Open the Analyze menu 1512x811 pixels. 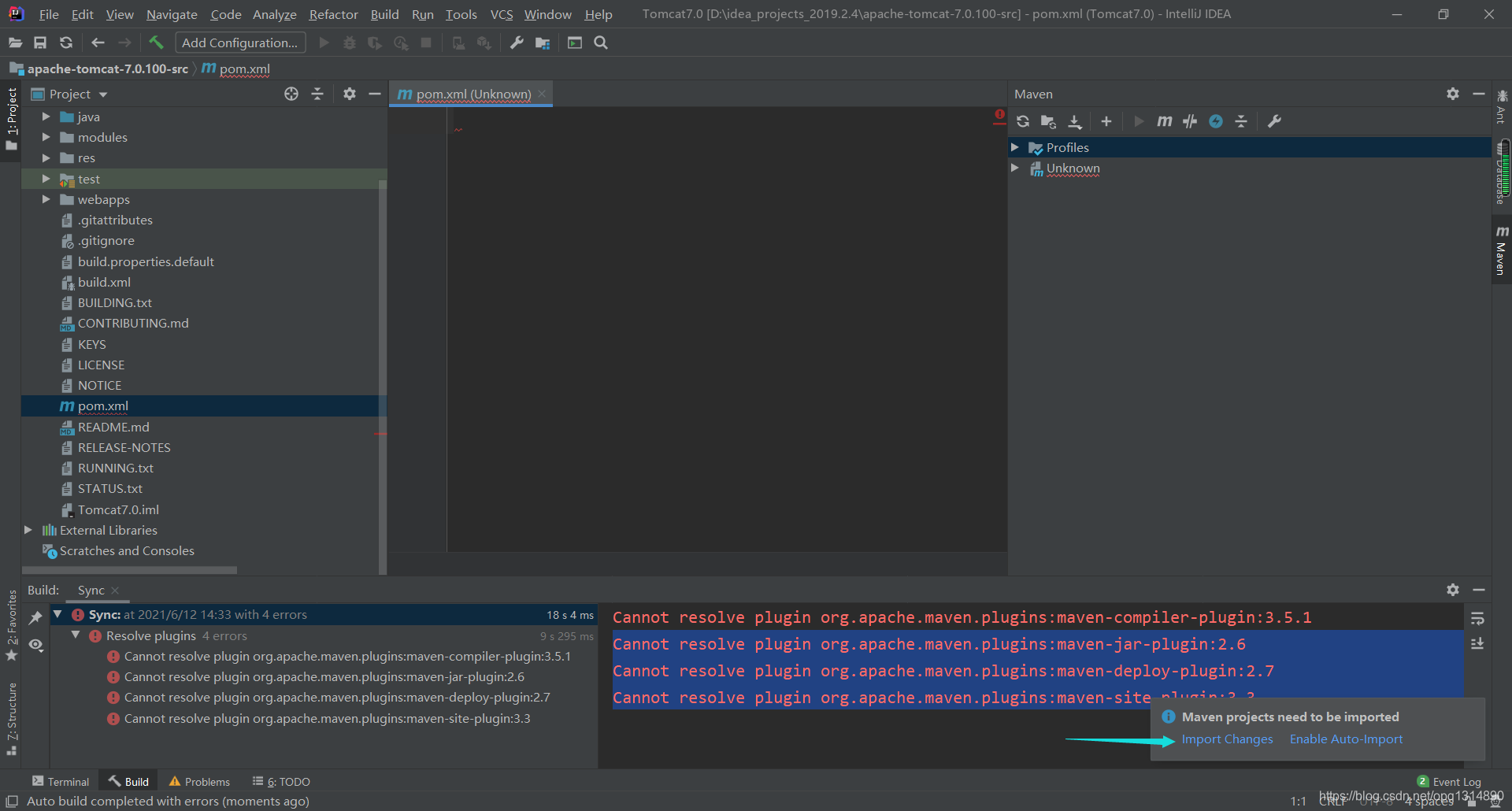click(274, 14)
